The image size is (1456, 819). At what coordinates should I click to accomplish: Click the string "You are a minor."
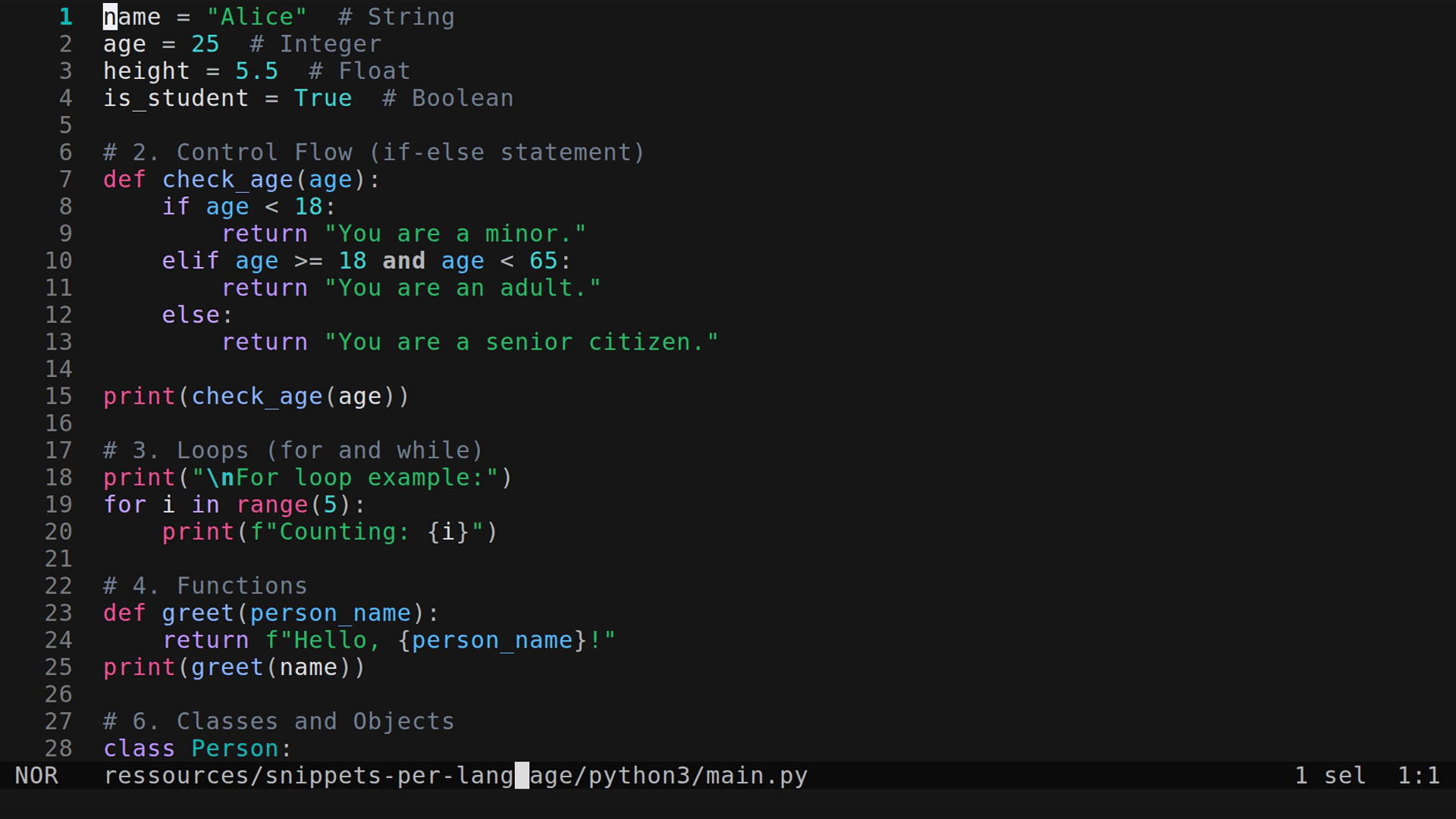456,233
